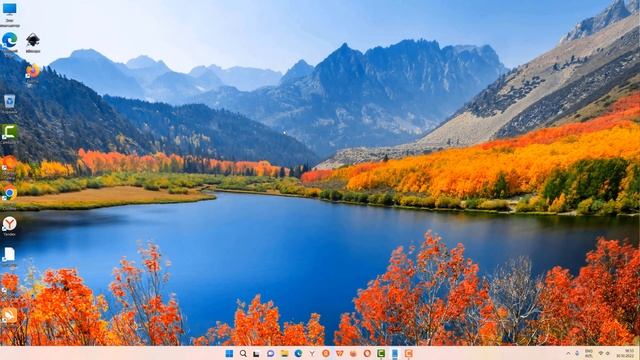Click the green Camtasia taskbar icon
This screenshot has width=640, height=360.
381,353
